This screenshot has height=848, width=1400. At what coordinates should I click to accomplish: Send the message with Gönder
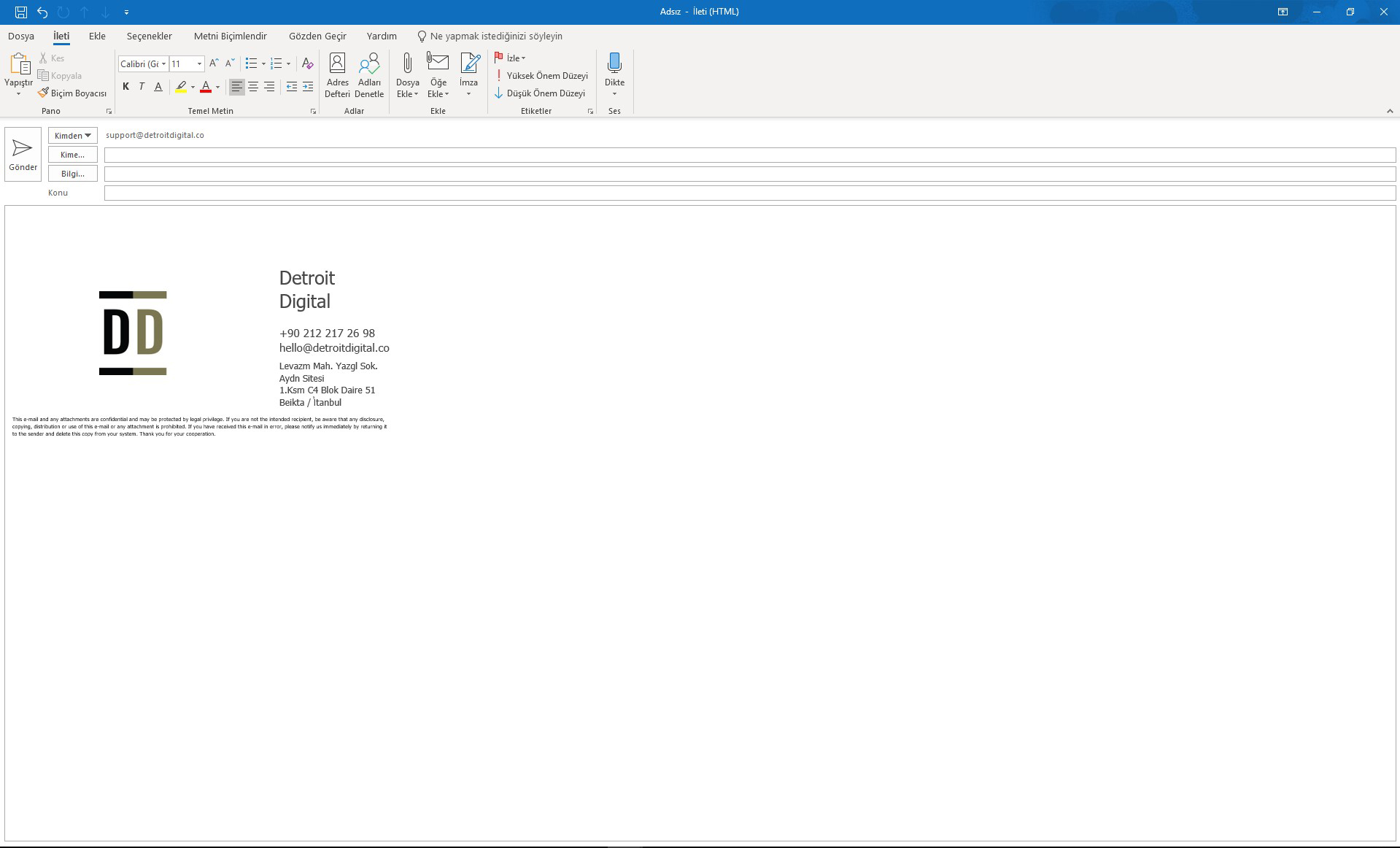(x=23, y=154)
